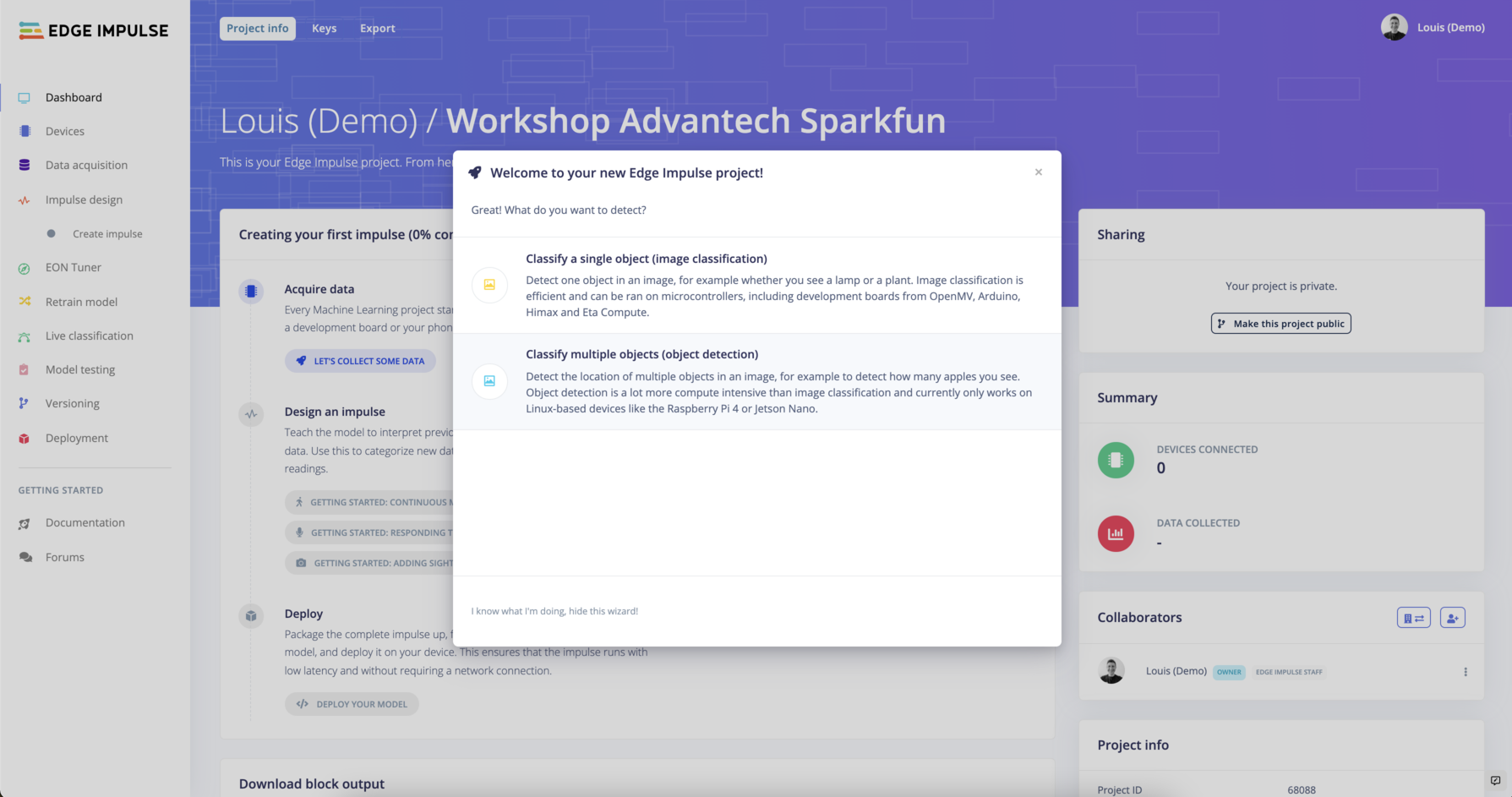Viewport: 1512px width, 797px height.
Task: Close the welcome wizard dialog
Action: click(x=1039, y=172)
